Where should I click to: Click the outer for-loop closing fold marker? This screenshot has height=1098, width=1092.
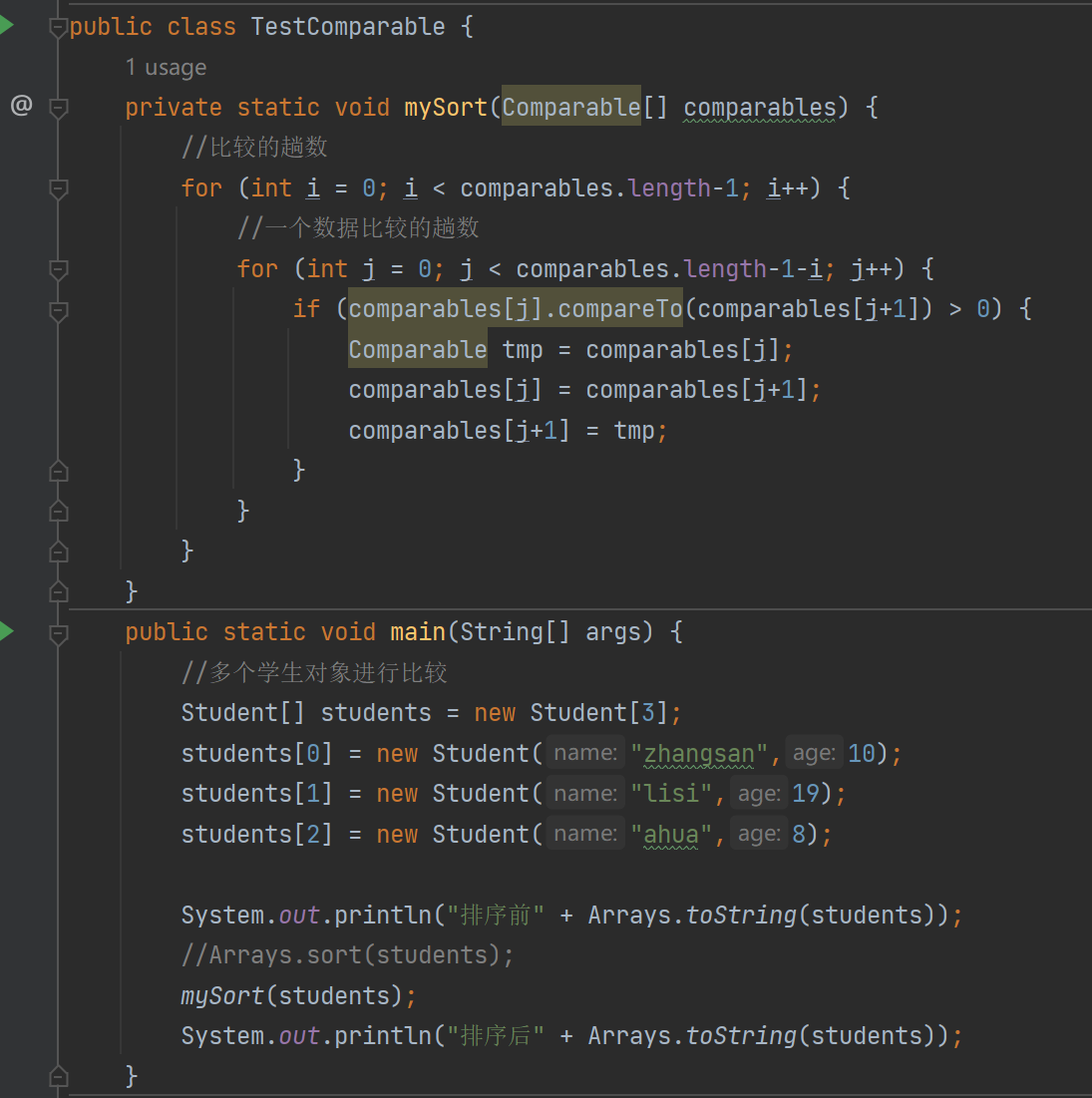click(58, 552)
